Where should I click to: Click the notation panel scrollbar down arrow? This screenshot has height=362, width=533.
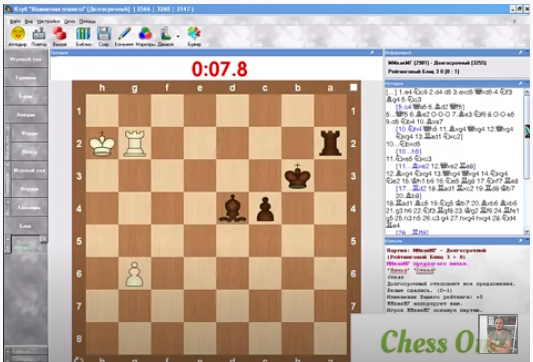point(527,231)
